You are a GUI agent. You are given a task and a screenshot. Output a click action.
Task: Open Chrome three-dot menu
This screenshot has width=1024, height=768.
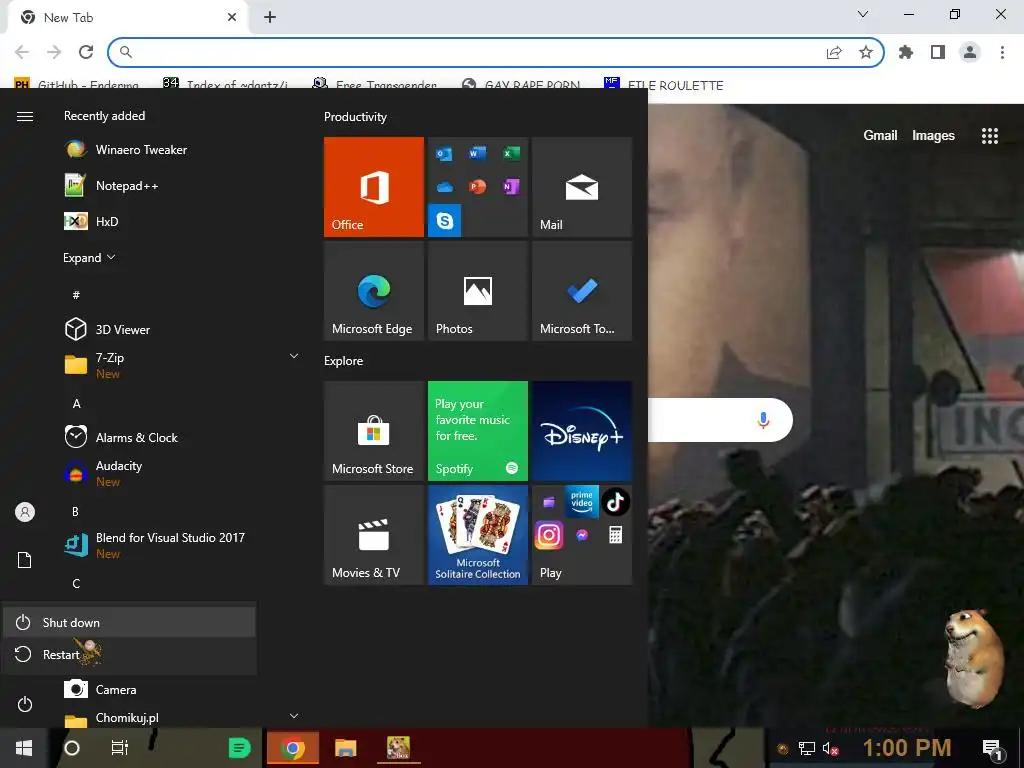click(1002, 52)
